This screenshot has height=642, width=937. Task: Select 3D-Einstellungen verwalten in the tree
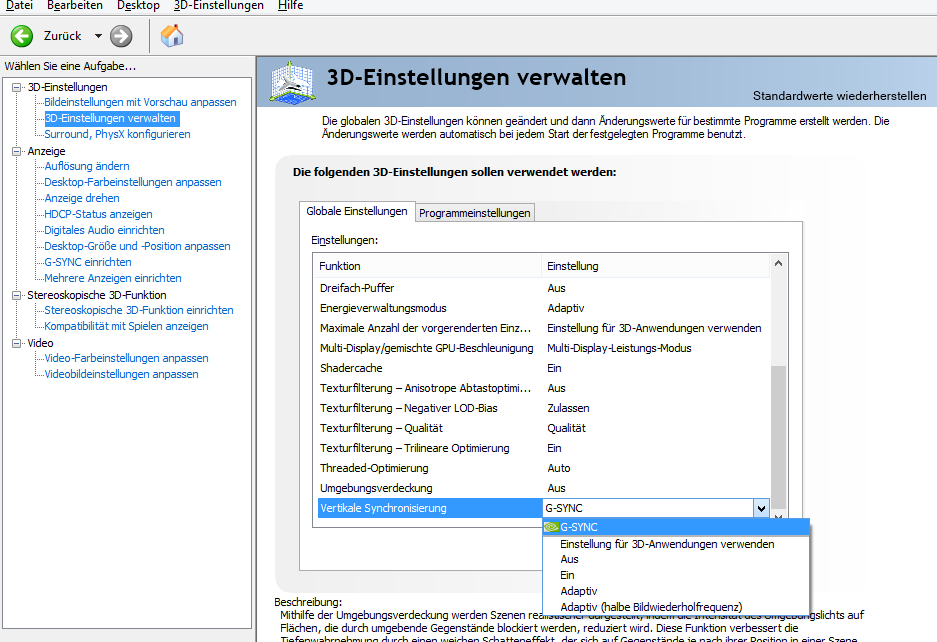pos(111,118)
